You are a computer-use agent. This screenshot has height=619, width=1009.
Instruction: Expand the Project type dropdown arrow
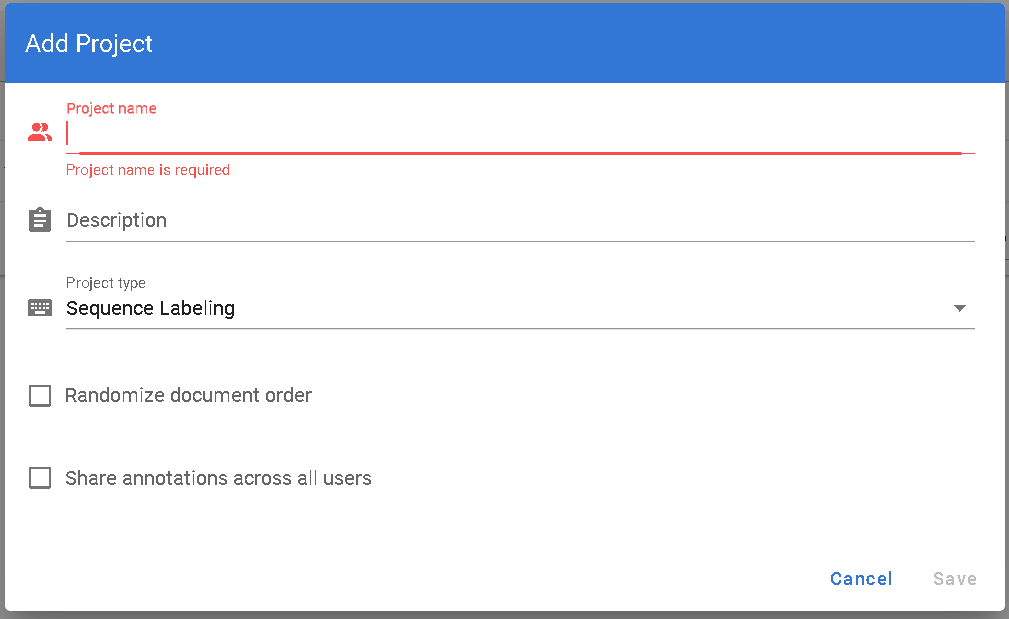pyautogui.click(x=960, y=308)
